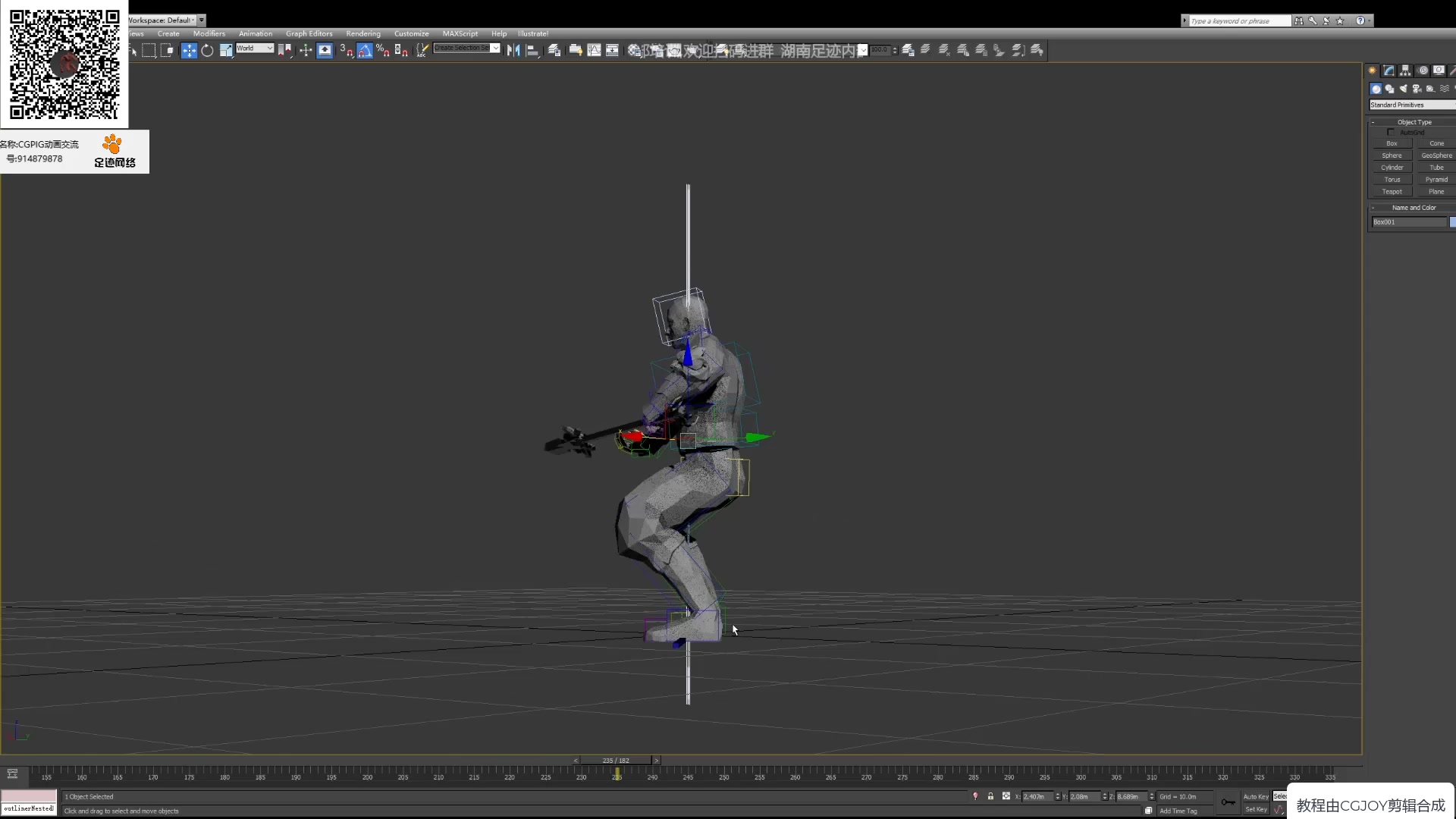The image size is (1456, 819).
Task: Collapse the Object Type rollout
Action: click(x=1414, y=122)
